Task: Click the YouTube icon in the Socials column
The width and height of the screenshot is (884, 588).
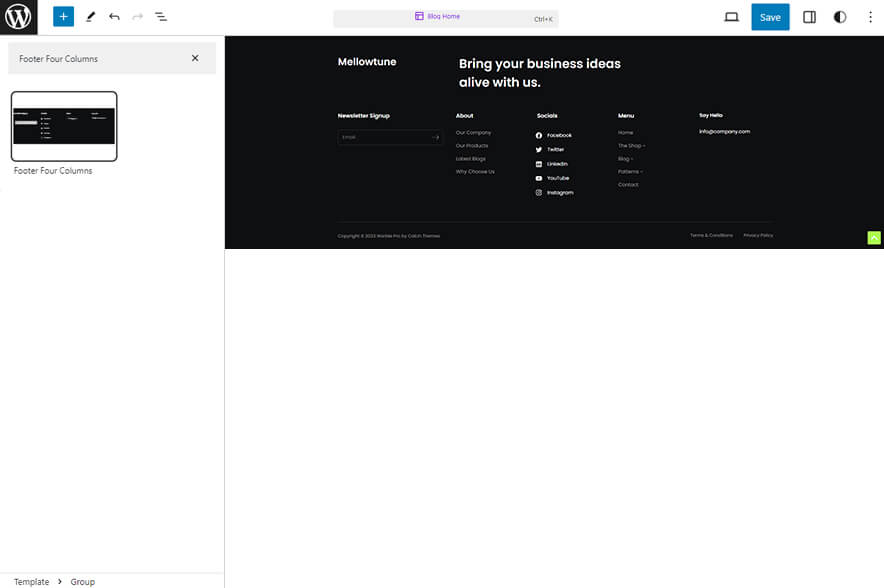Action: [539, 178]
